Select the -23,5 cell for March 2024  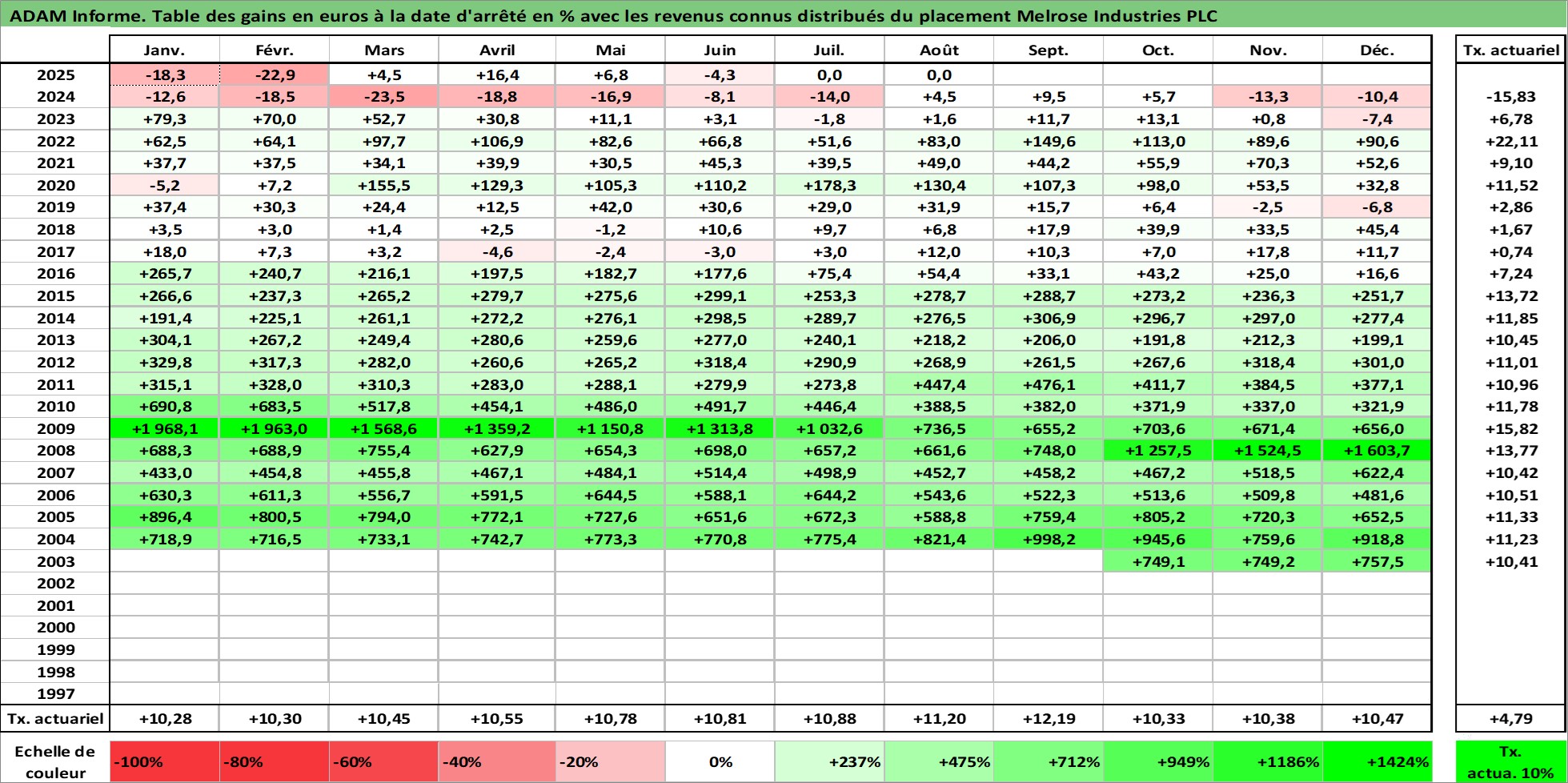(x=383, y=97)
